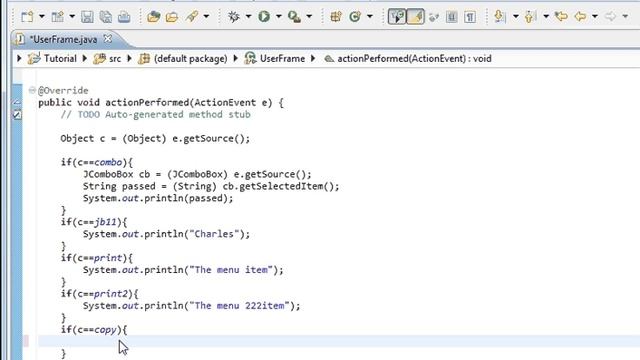Image resolution: width=640 pixels, height=360 pixels.
Task: Click 'System.out.println(passed);' line
Action: [x=158, y=198]
